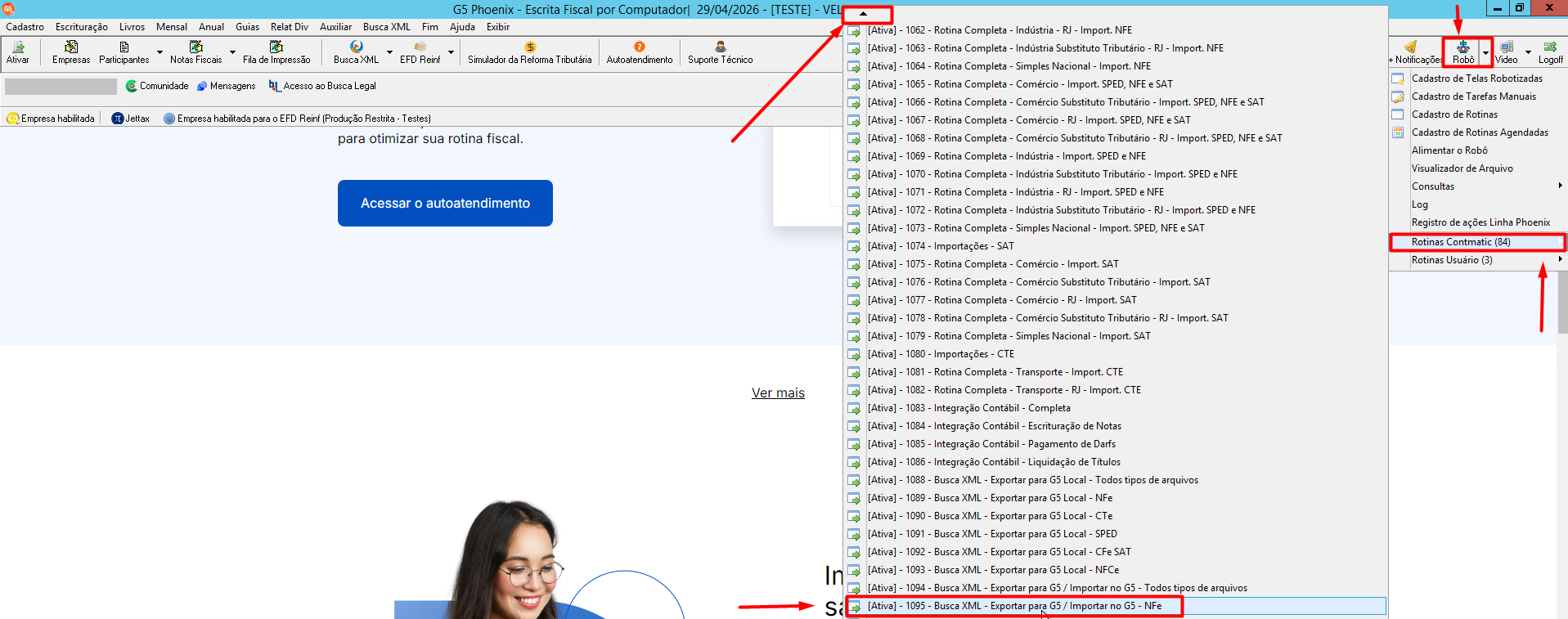Expand the Participantes dropdown arrow

click(x=159, y=52)
